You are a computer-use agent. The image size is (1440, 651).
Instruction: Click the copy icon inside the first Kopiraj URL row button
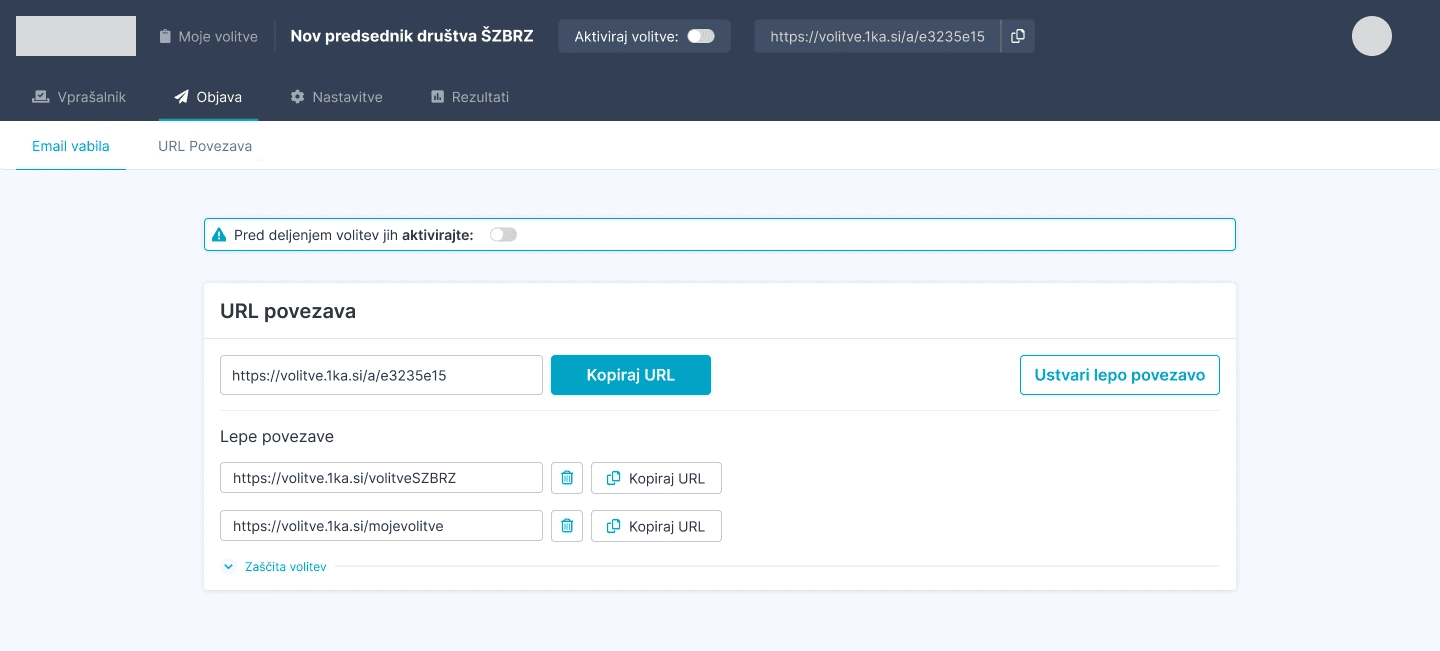tap(613, 478)
